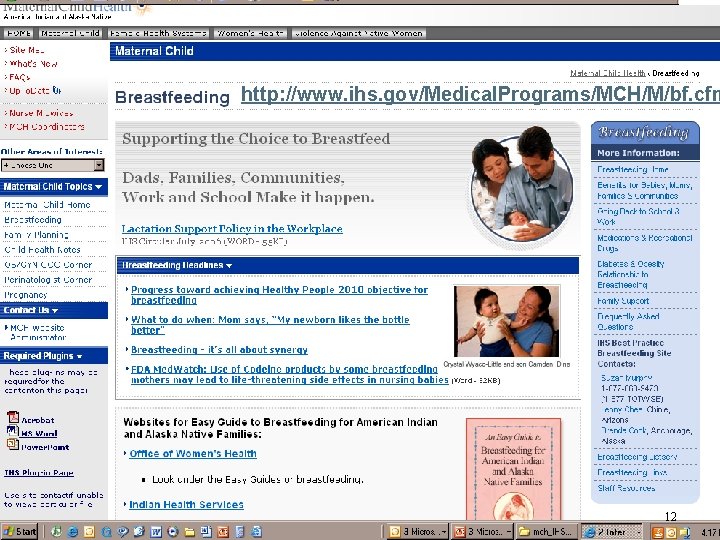This screenshot has height=540, width=720.
Task: Open Benefits for Babies, Moms, Families link
Action: (x=645, y=191)
